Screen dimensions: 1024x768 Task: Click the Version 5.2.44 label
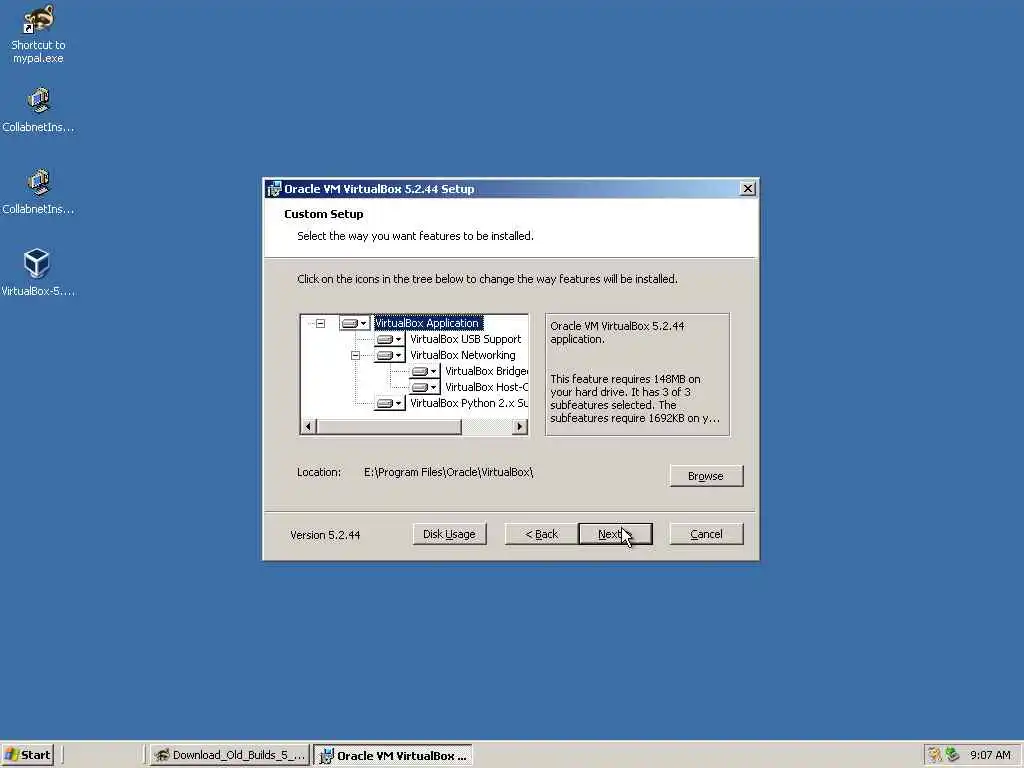[x=325, y=535]
